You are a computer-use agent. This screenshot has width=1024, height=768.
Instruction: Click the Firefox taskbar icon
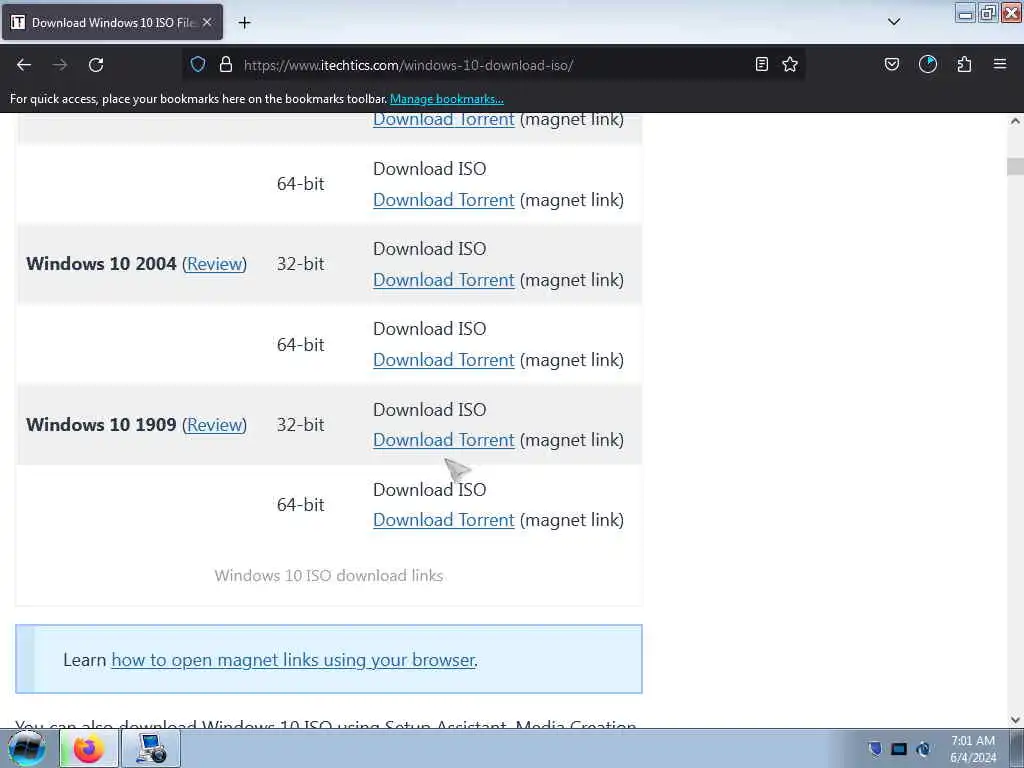click(89, 748)
